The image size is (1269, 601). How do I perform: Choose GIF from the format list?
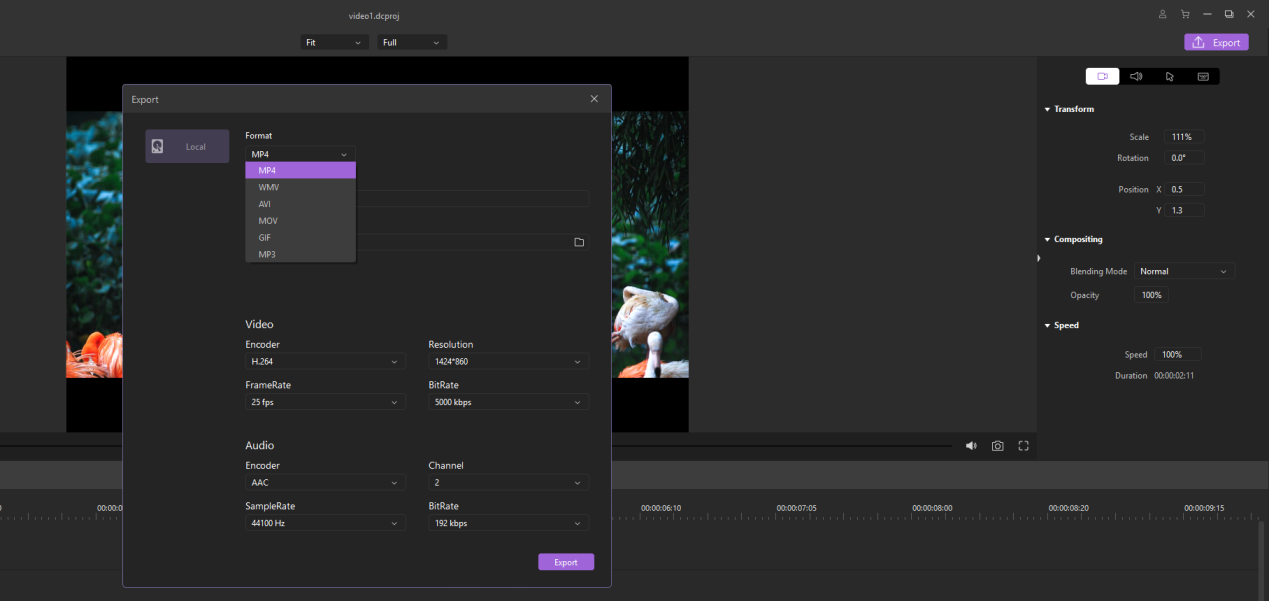click(301, 237)
